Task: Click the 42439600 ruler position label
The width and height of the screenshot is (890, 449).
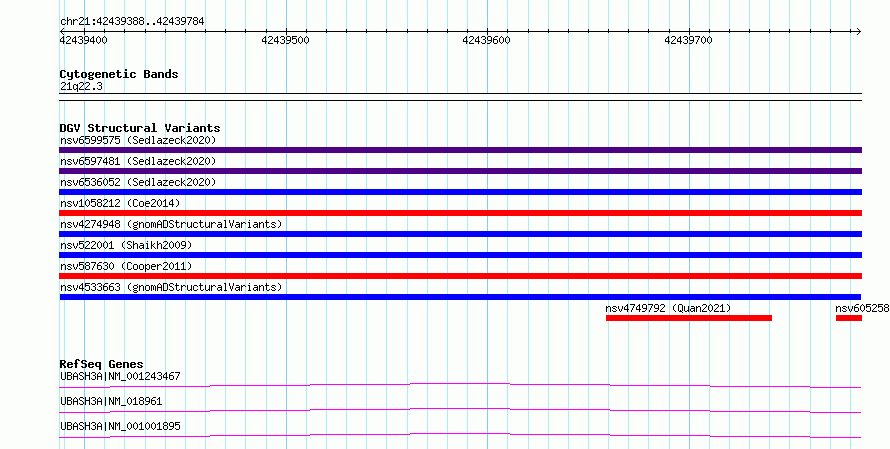Action: point(486,40)
